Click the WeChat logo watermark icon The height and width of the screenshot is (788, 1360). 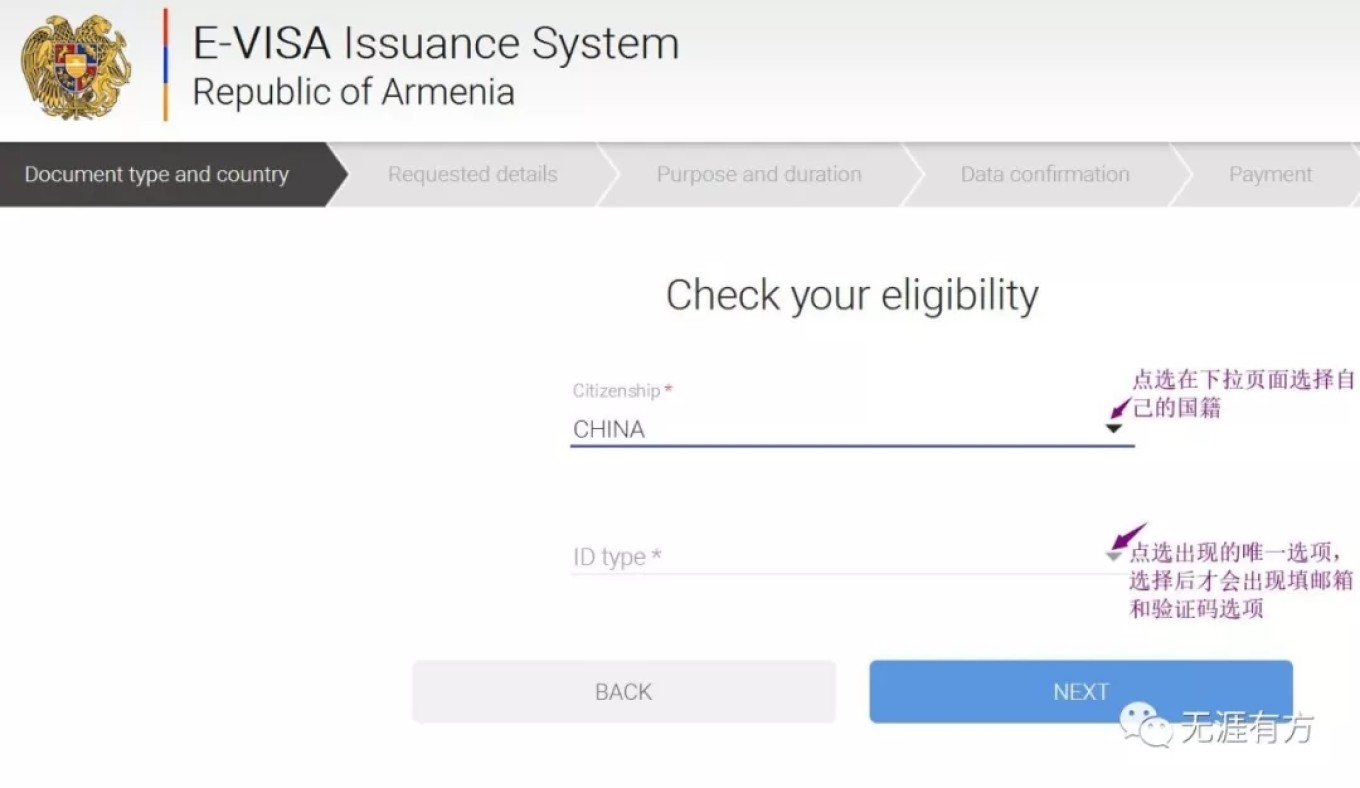pos(1145,725)
